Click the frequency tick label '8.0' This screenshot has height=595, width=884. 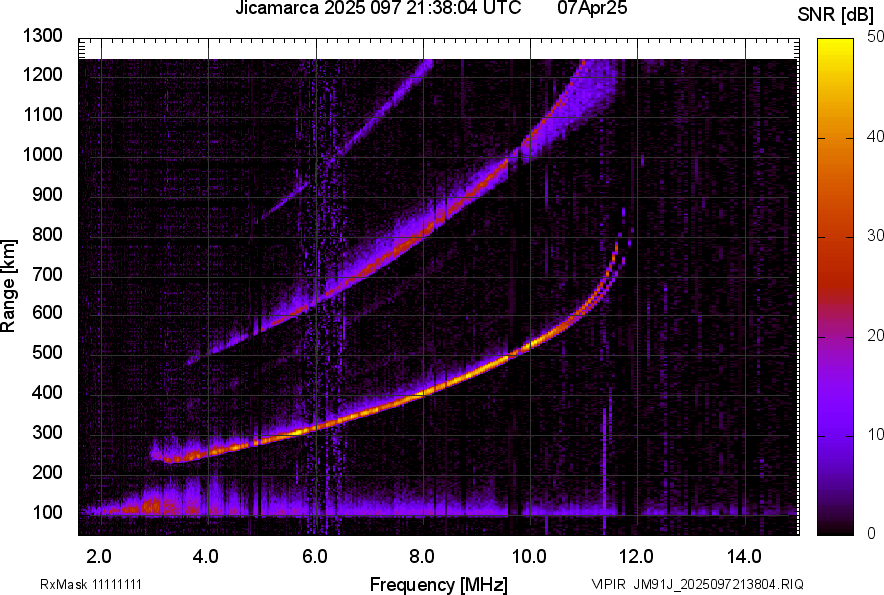click(x=422, y=557)
